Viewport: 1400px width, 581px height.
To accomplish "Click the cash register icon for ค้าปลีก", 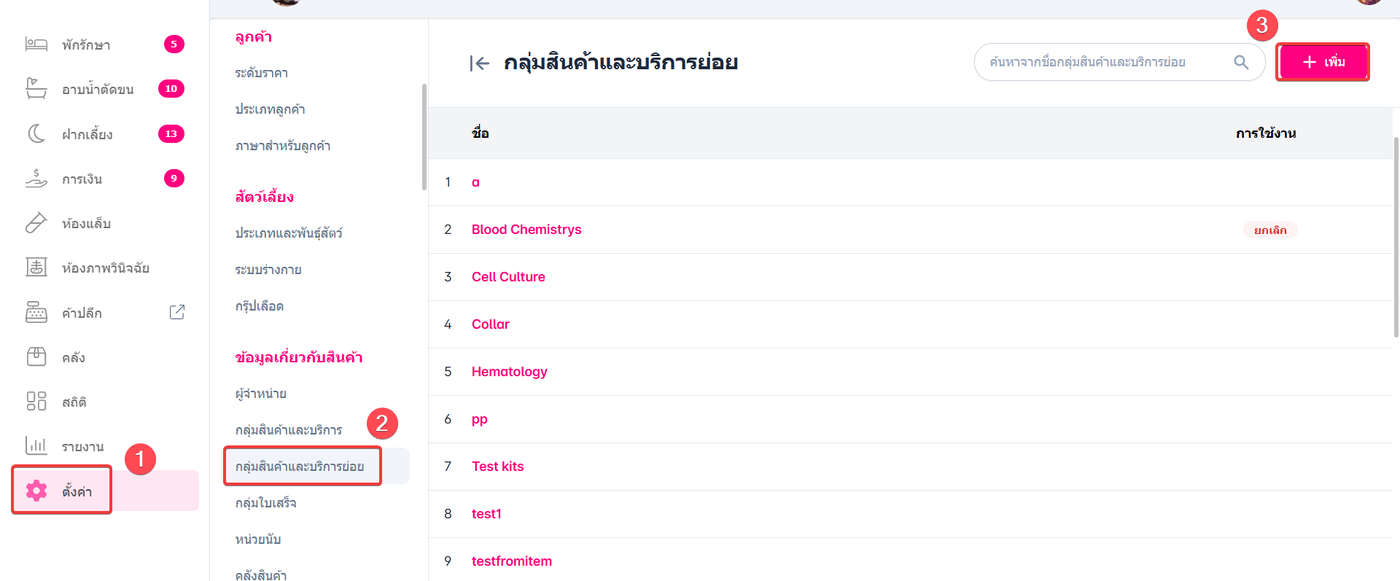I will coord(36,313).
